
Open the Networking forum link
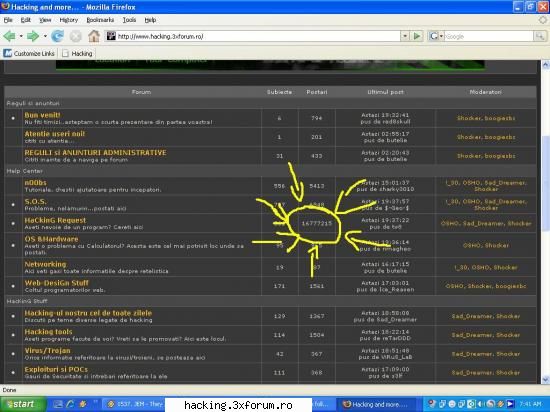(x=45, y=264)
